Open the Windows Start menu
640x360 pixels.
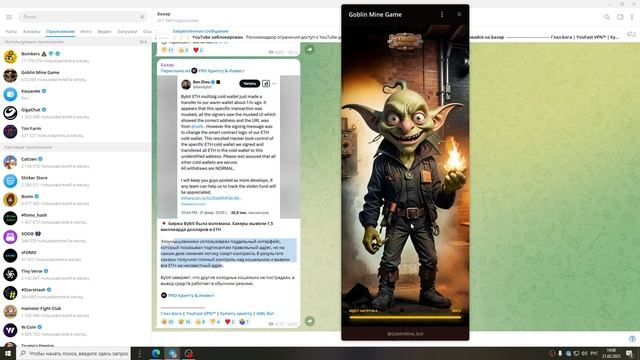tap(8, 353)
